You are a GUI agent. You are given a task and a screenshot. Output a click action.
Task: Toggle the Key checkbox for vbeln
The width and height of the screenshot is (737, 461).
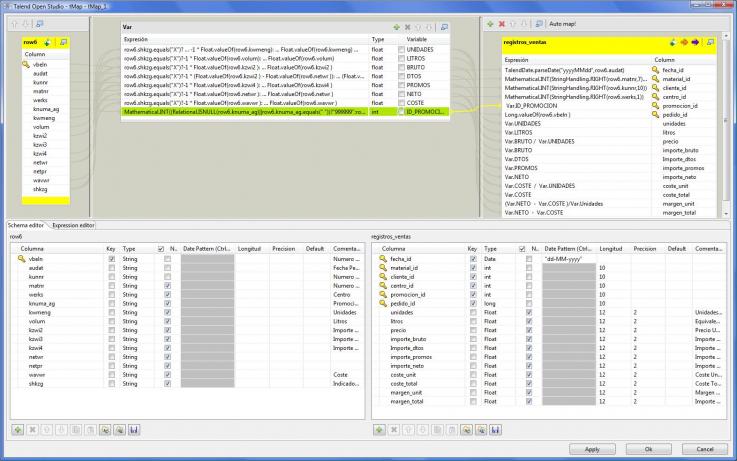[x=111, y=258]
